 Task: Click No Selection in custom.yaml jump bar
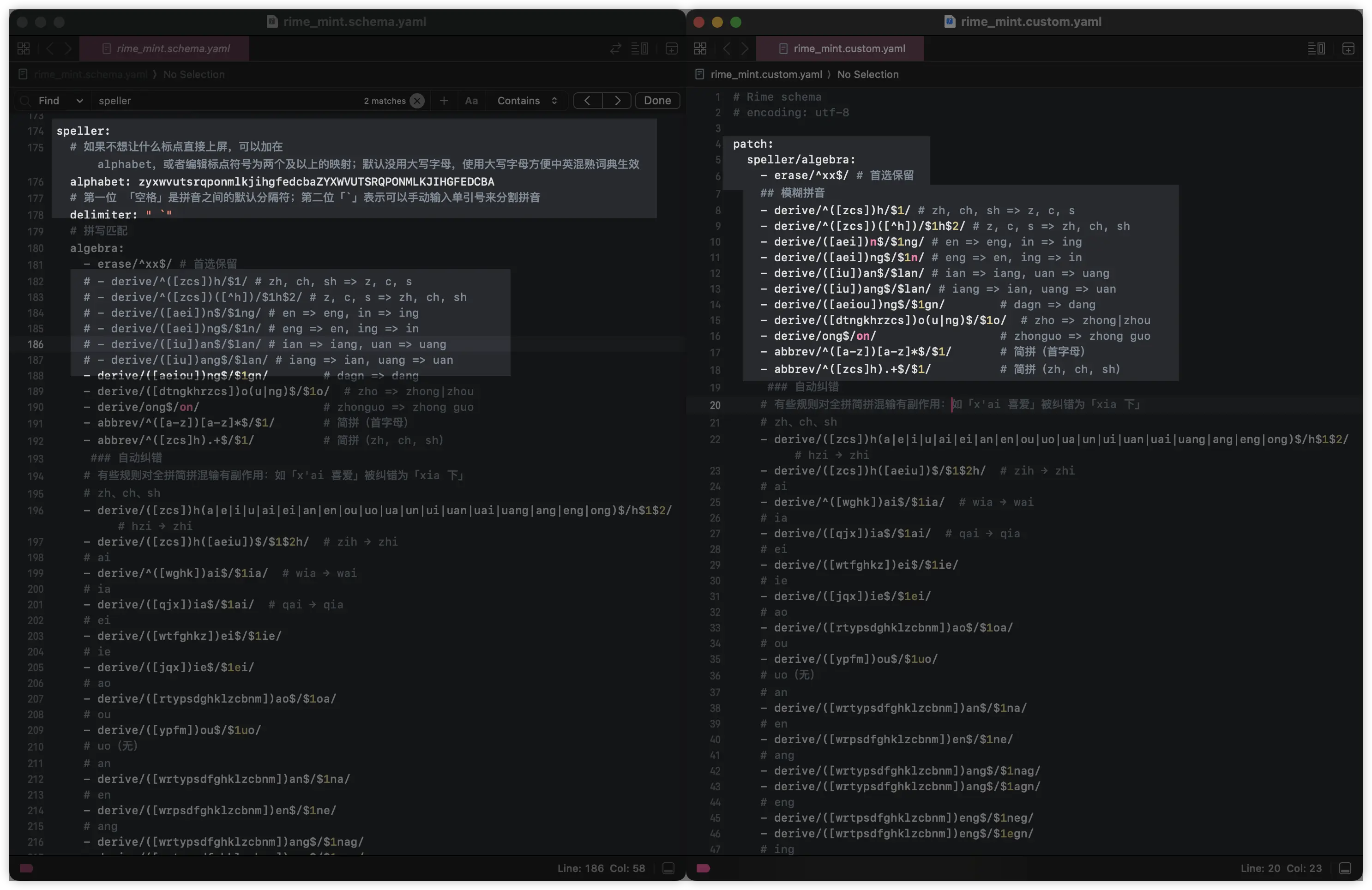coord(867,74)
